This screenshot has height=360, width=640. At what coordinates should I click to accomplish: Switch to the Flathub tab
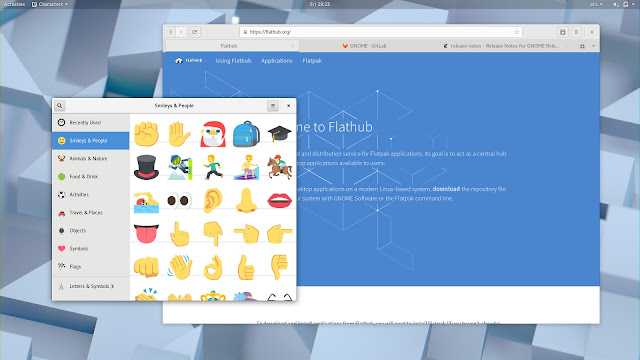[231, 46]
